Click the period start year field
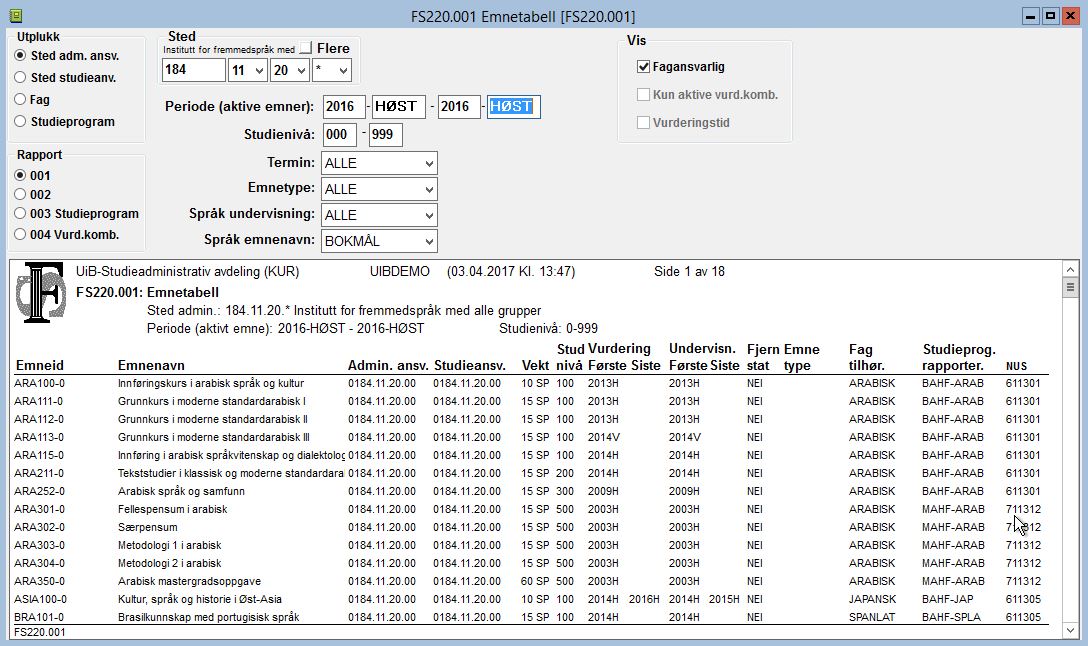 click(343, 107)
